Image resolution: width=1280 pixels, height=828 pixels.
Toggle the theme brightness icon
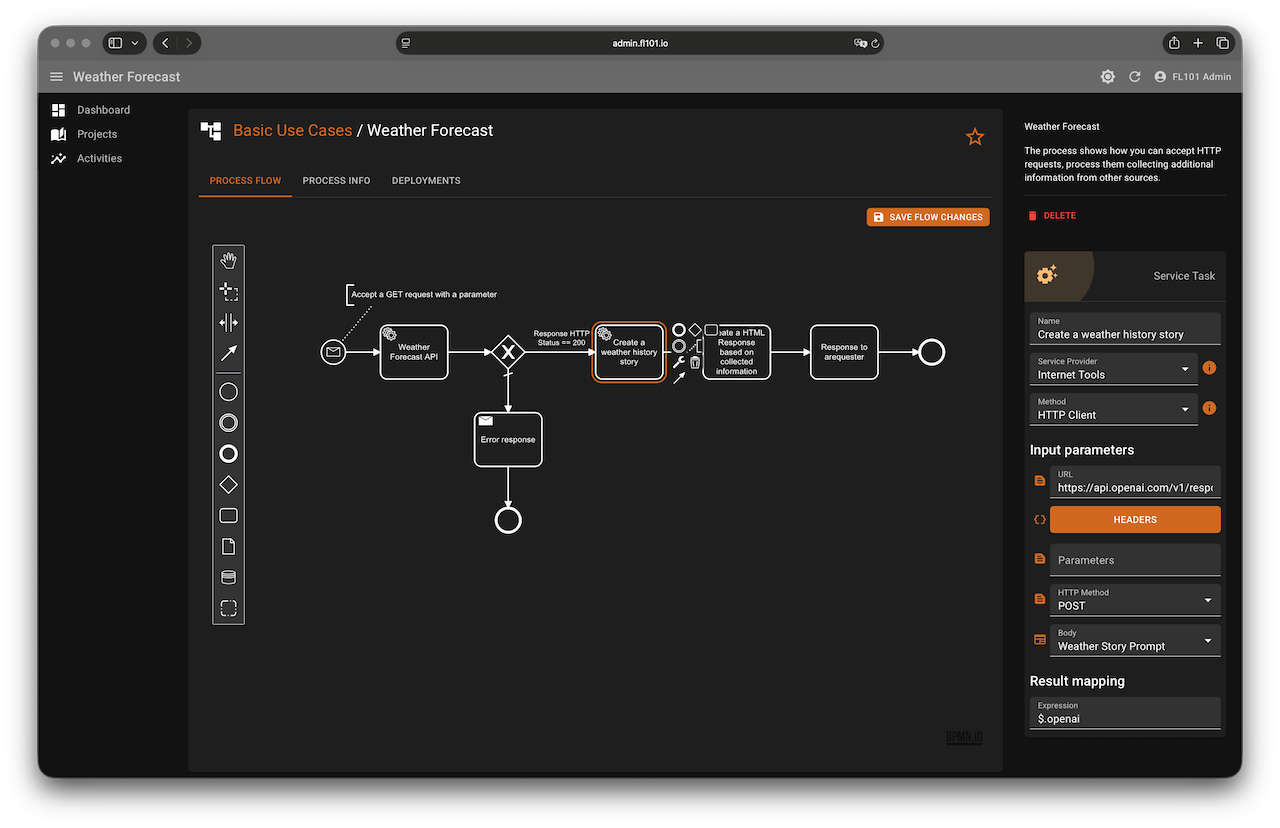point(1107,77)
